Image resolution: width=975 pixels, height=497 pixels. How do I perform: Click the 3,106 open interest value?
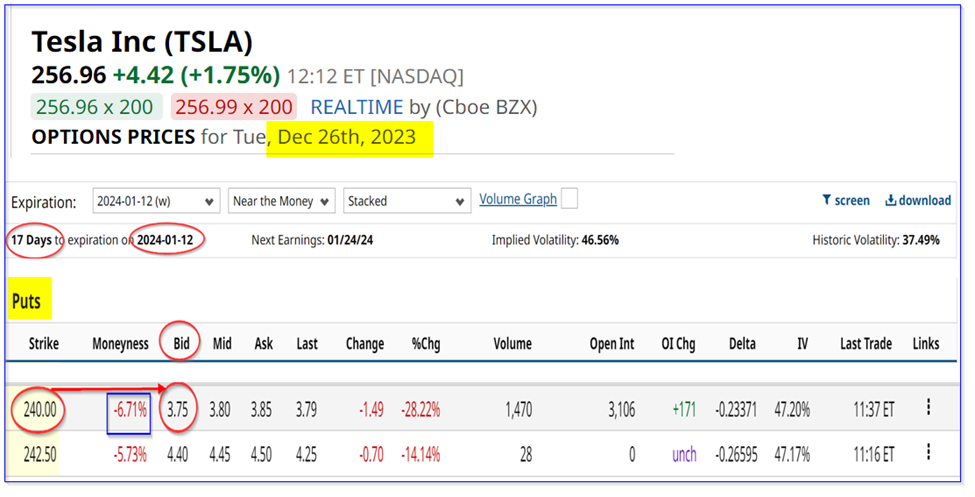(x=621, y=410)
